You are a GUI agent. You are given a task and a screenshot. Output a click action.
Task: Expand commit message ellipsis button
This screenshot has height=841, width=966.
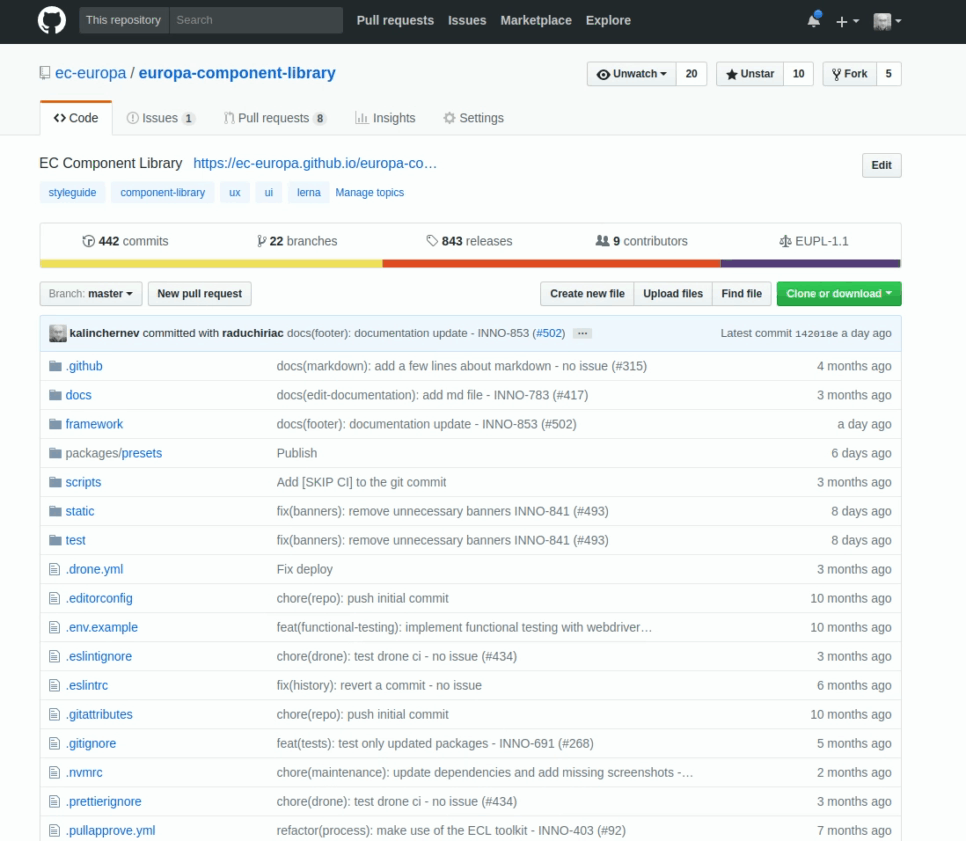582,333
